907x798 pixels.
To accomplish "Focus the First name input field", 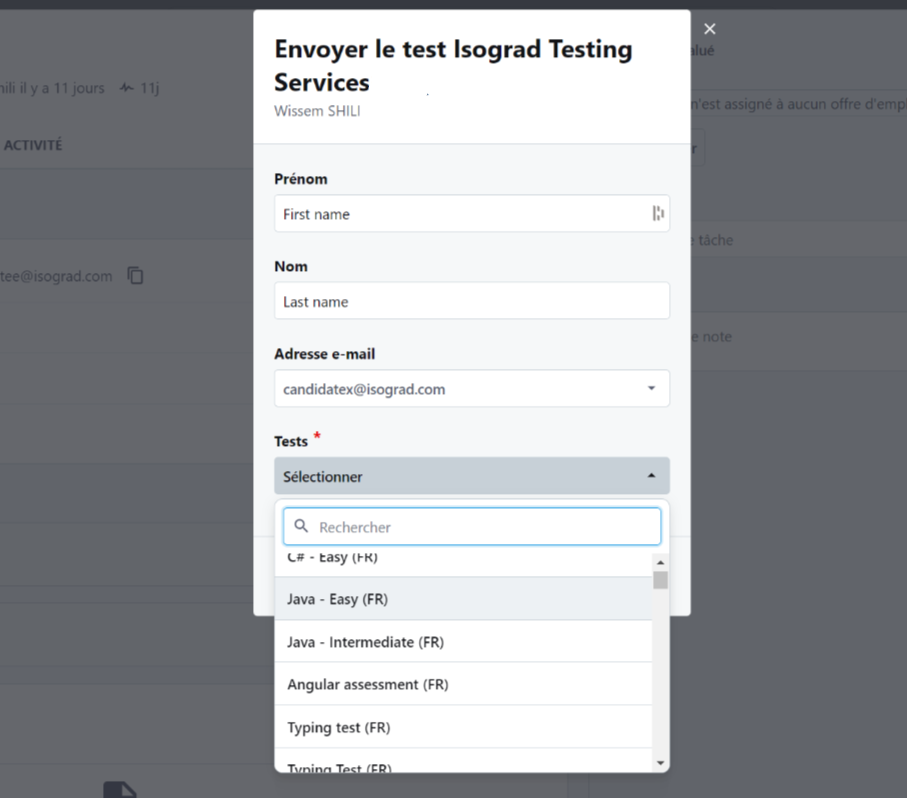I will tap(472, 213).
